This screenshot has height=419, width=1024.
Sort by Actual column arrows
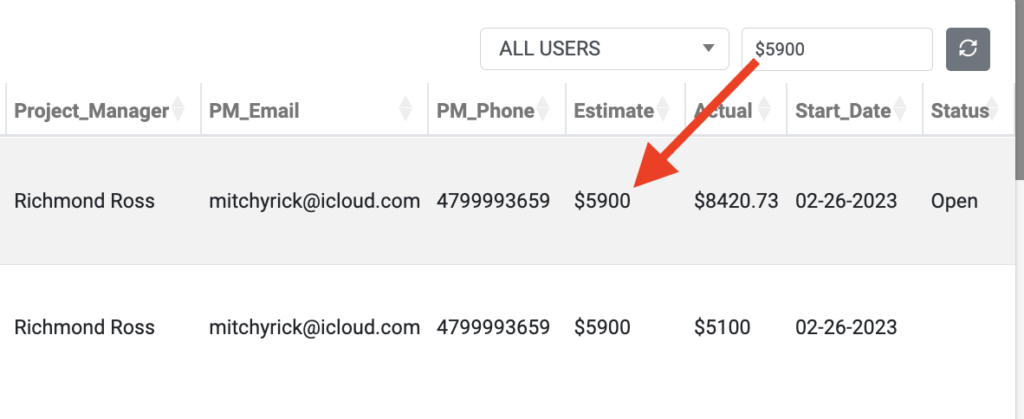(x=764, y=109)
